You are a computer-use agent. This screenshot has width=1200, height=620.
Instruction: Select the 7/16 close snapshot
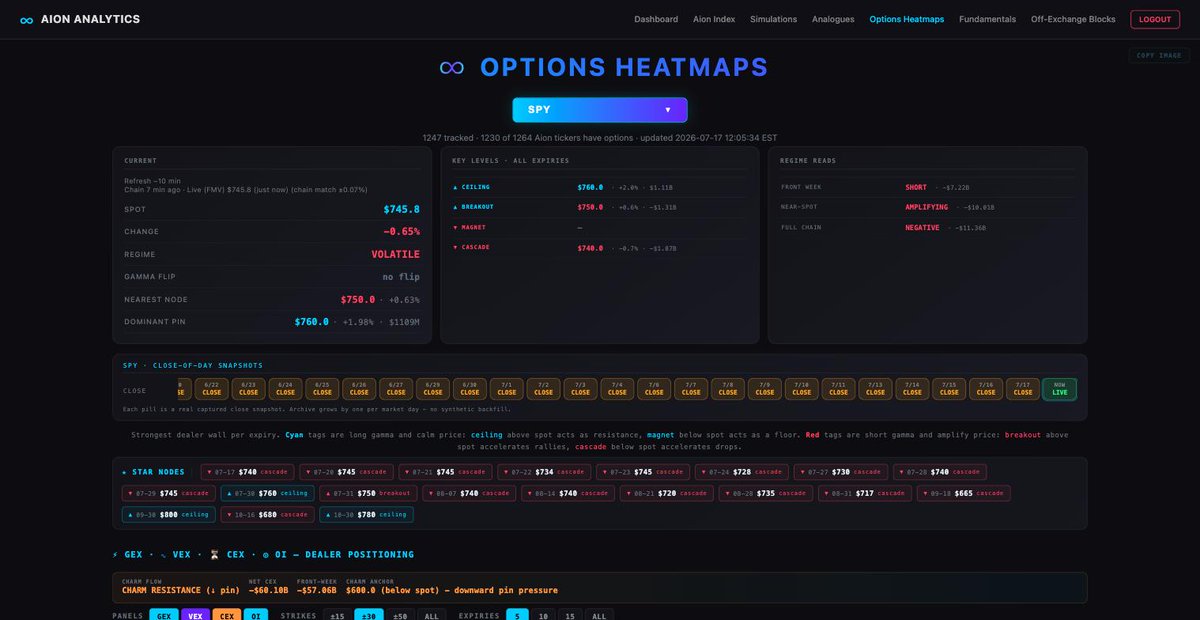[986, 389]
